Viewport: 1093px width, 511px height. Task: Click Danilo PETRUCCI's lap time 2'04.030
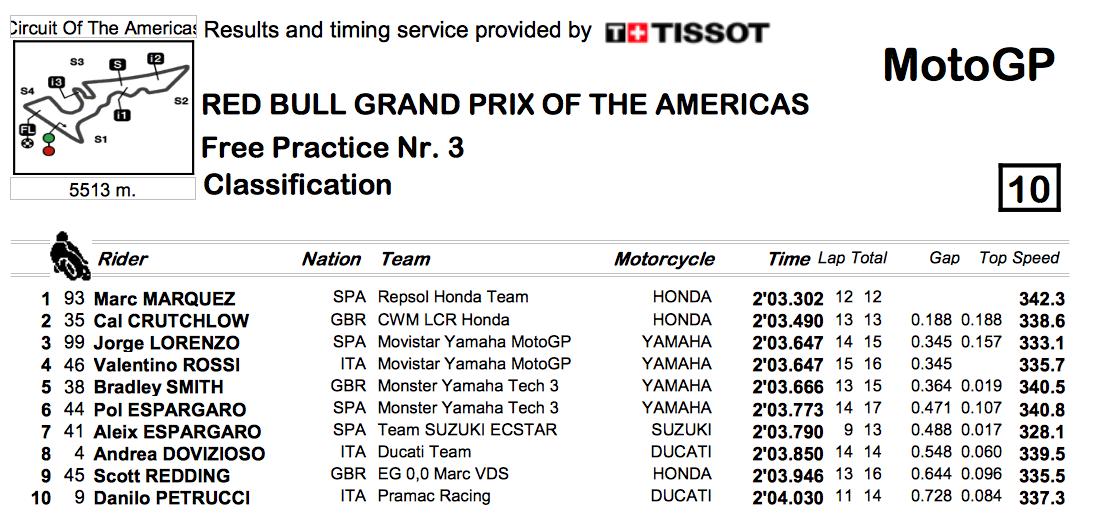[x=788, y=498]
